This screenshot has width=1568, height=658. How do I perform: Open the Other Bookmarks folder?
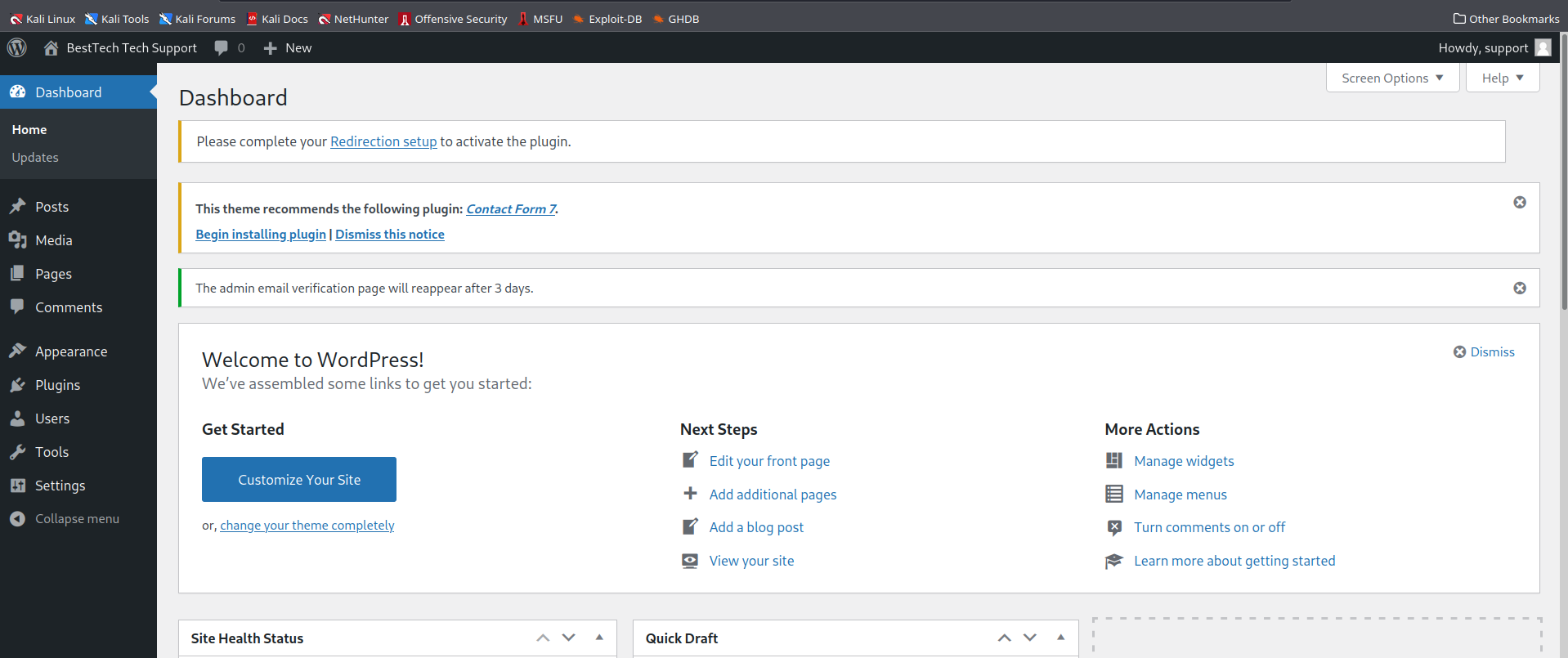point(1506,19)
